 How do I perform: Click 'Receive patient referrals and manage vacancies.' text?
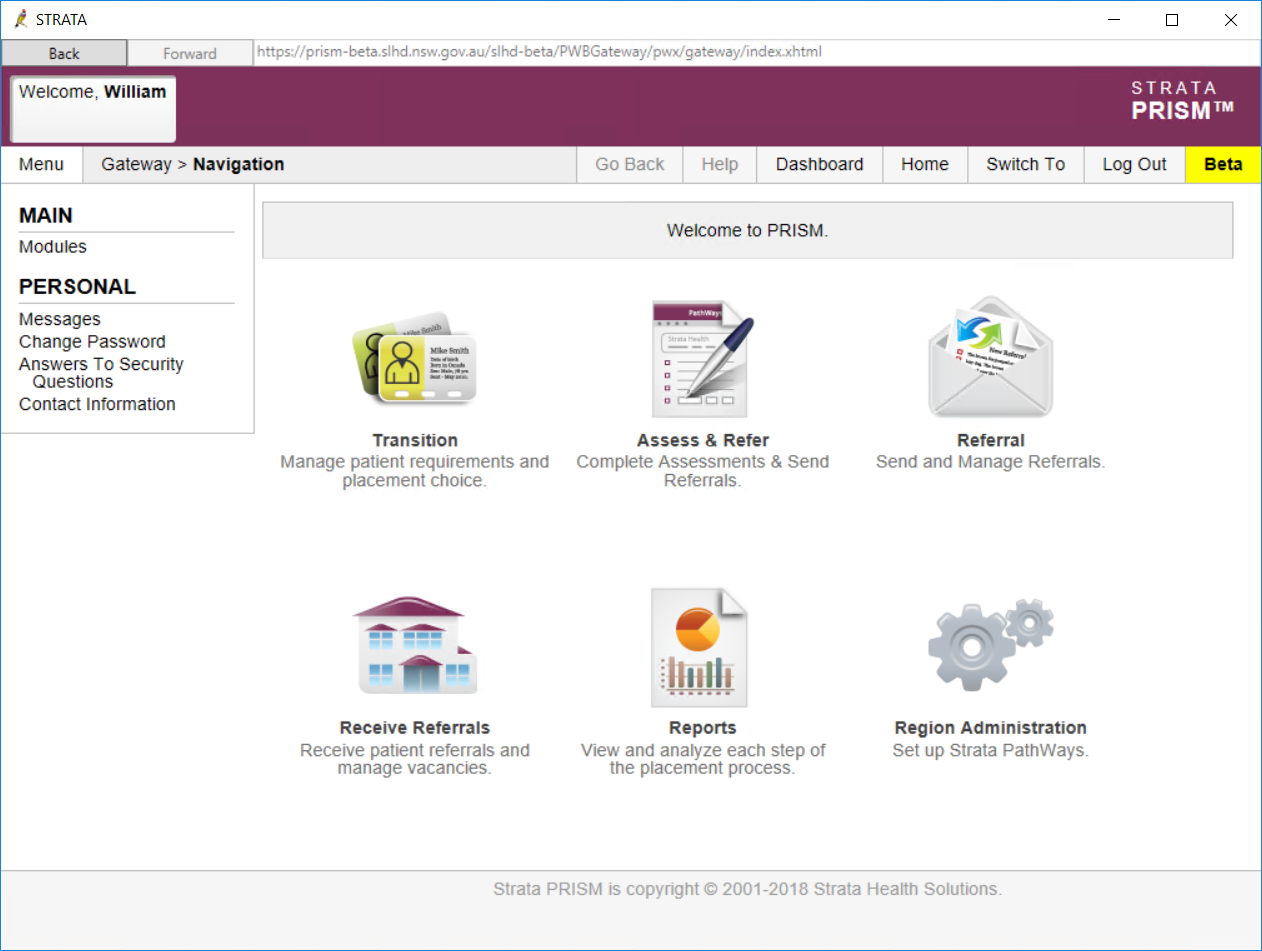(x=415, y=759)
